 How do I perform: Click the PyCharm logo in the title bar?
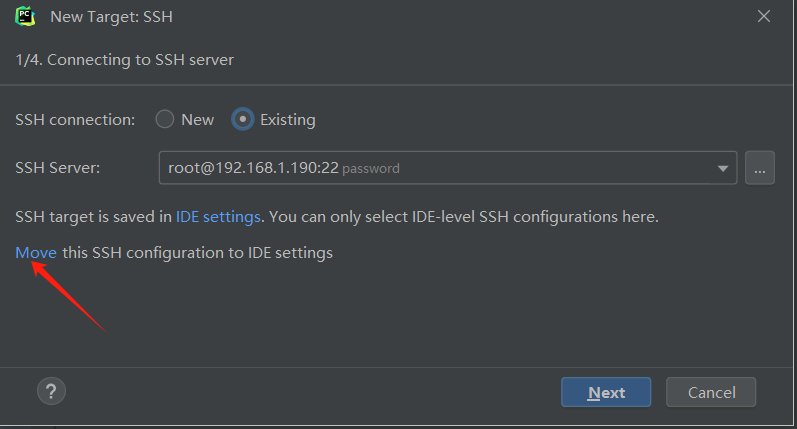point(25,17)
